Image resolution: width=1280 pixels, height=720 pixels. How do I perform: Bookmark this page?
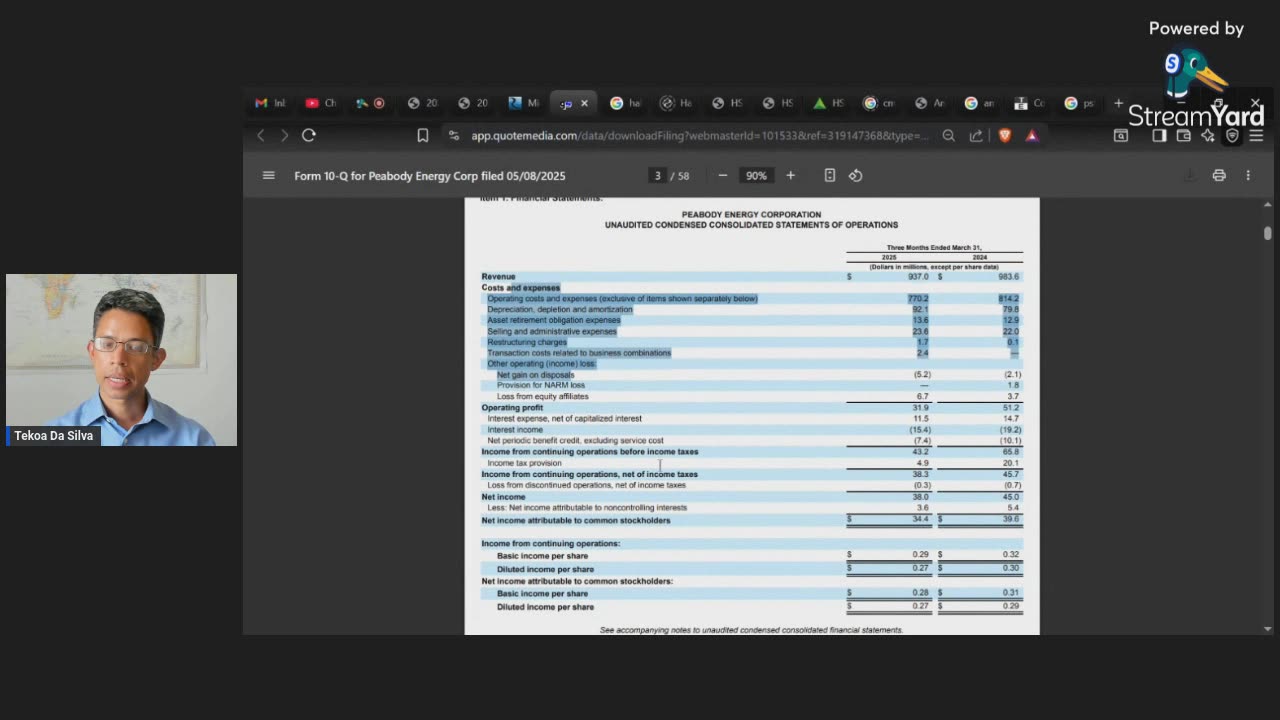pyautogui.click(x=423, y=135)
